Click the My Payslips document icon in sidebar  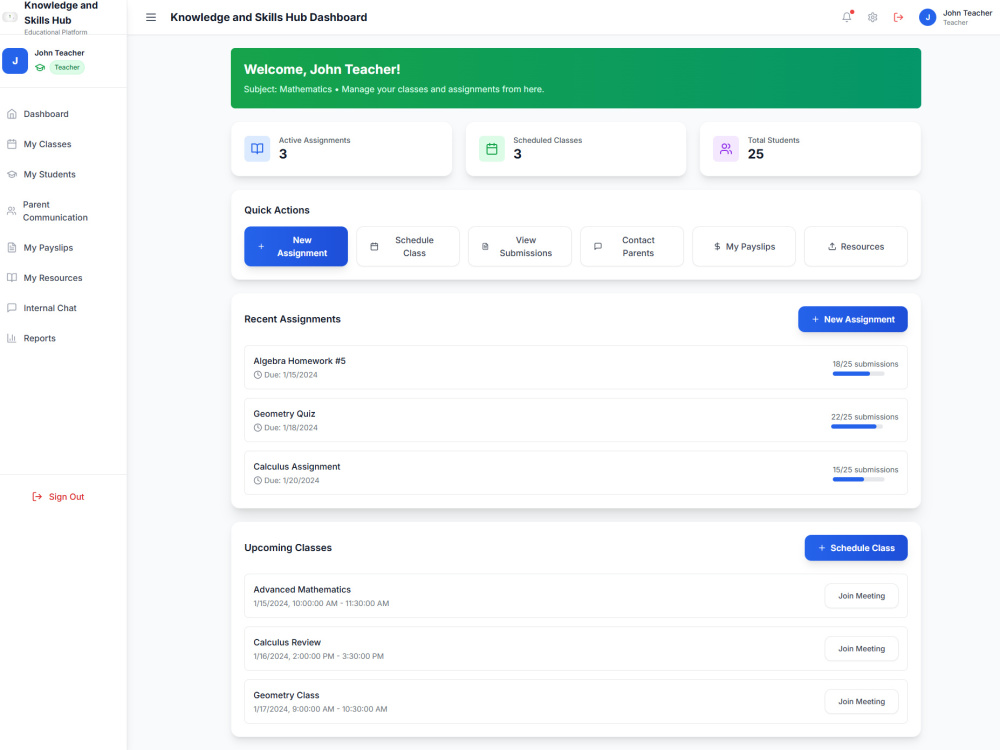pyautogui.click(x=11, y=247)
